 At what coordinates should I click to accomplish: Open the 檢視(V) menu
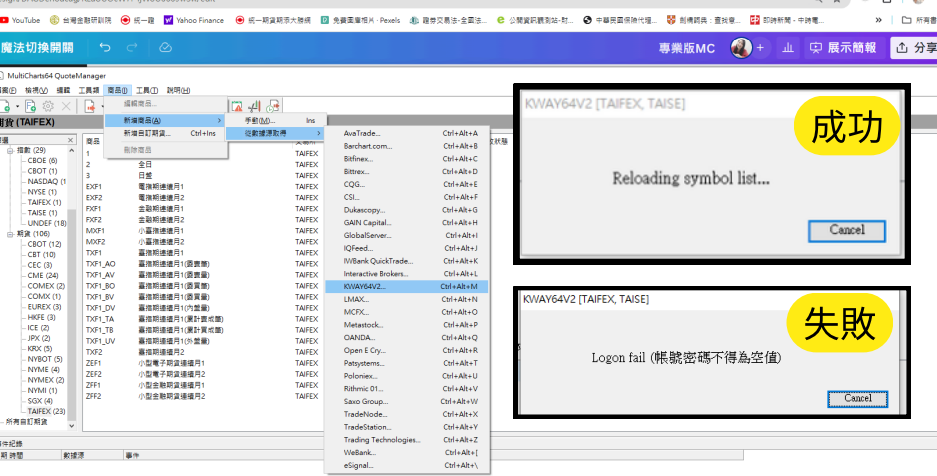point(36,90)
